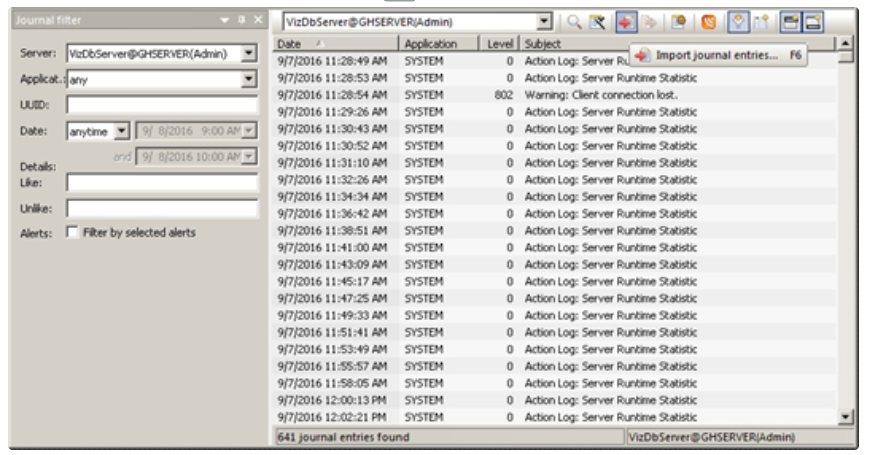
Task: Sort by the Subject column header
Action: 677,43
